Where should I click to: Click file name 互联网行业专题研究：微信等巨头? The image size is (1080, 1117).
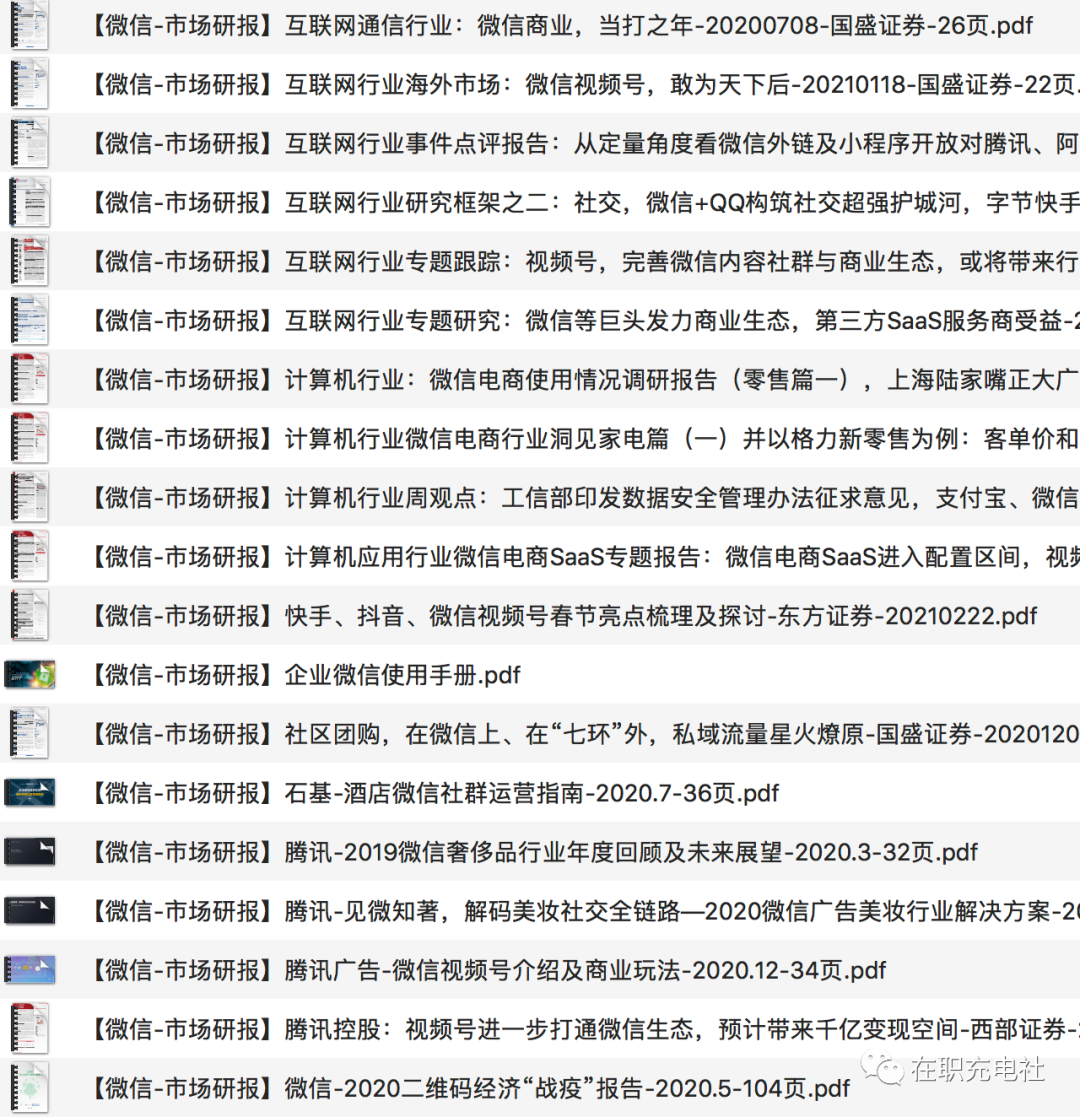point(586,321)
